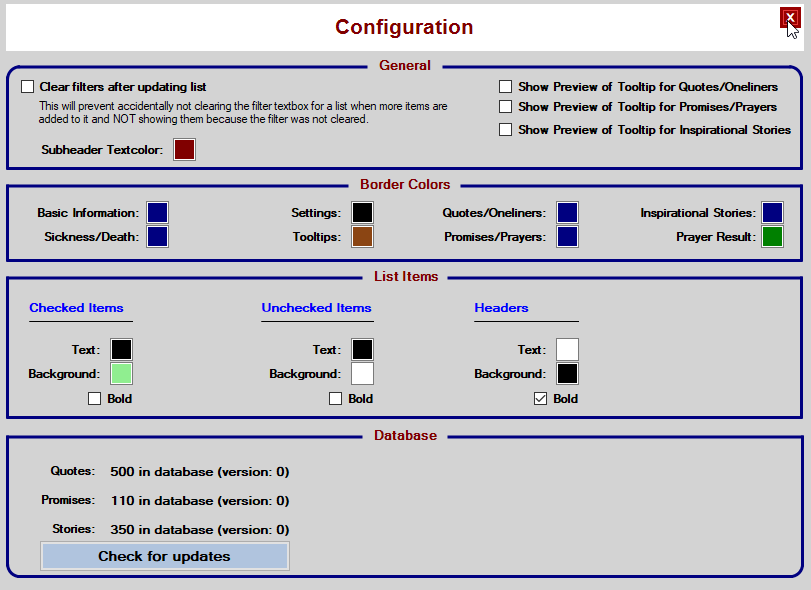Enable tooltip preview for Inspirational Stories

pyautogui.click(x=506, y=129)
